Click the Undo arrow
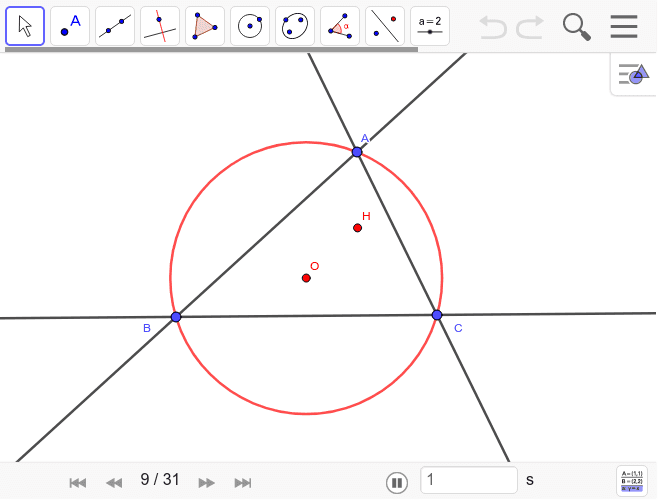 (493, 27)
